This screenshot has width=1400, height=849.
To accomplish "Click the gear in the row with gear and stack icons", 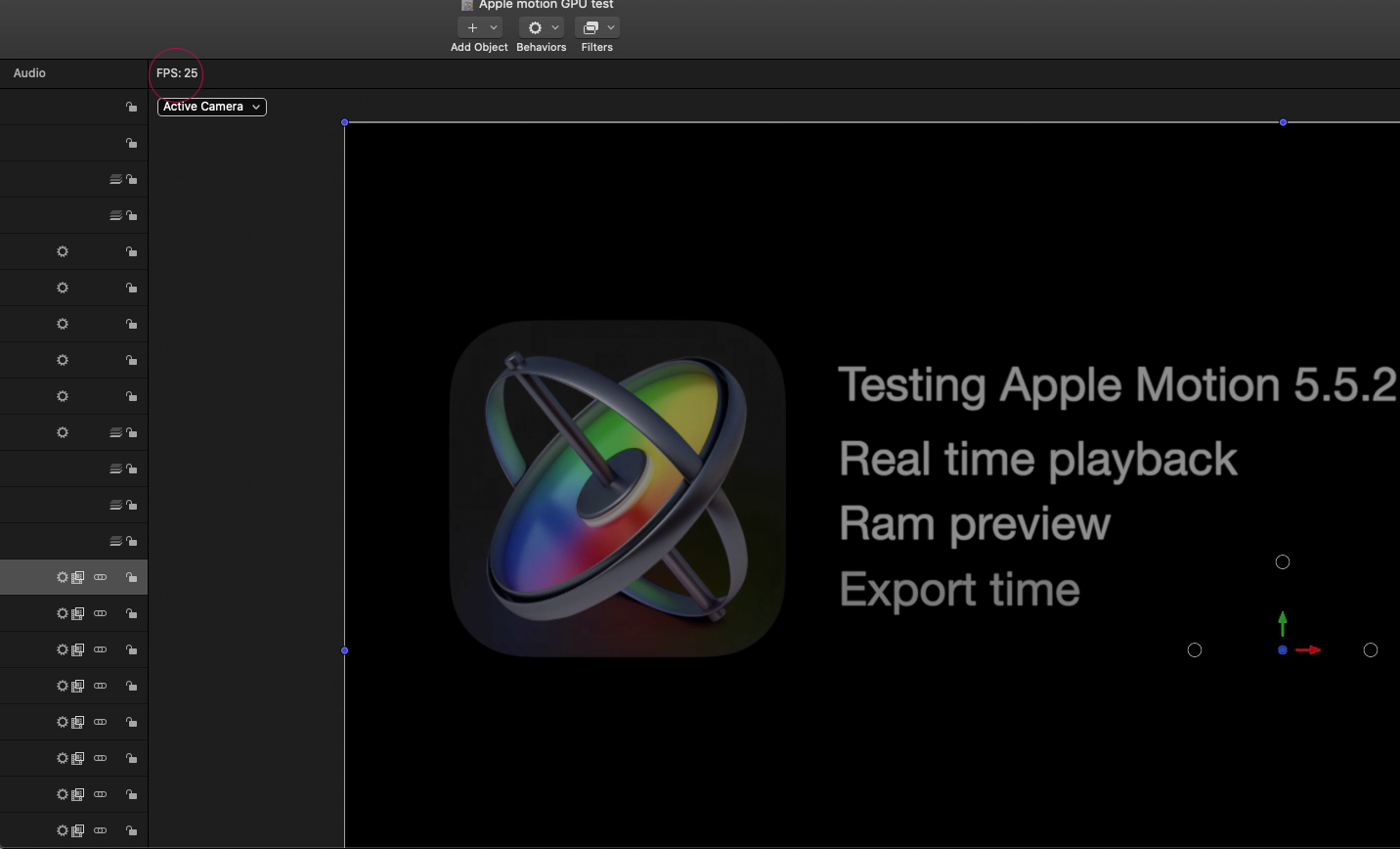I will coord(63,432).
